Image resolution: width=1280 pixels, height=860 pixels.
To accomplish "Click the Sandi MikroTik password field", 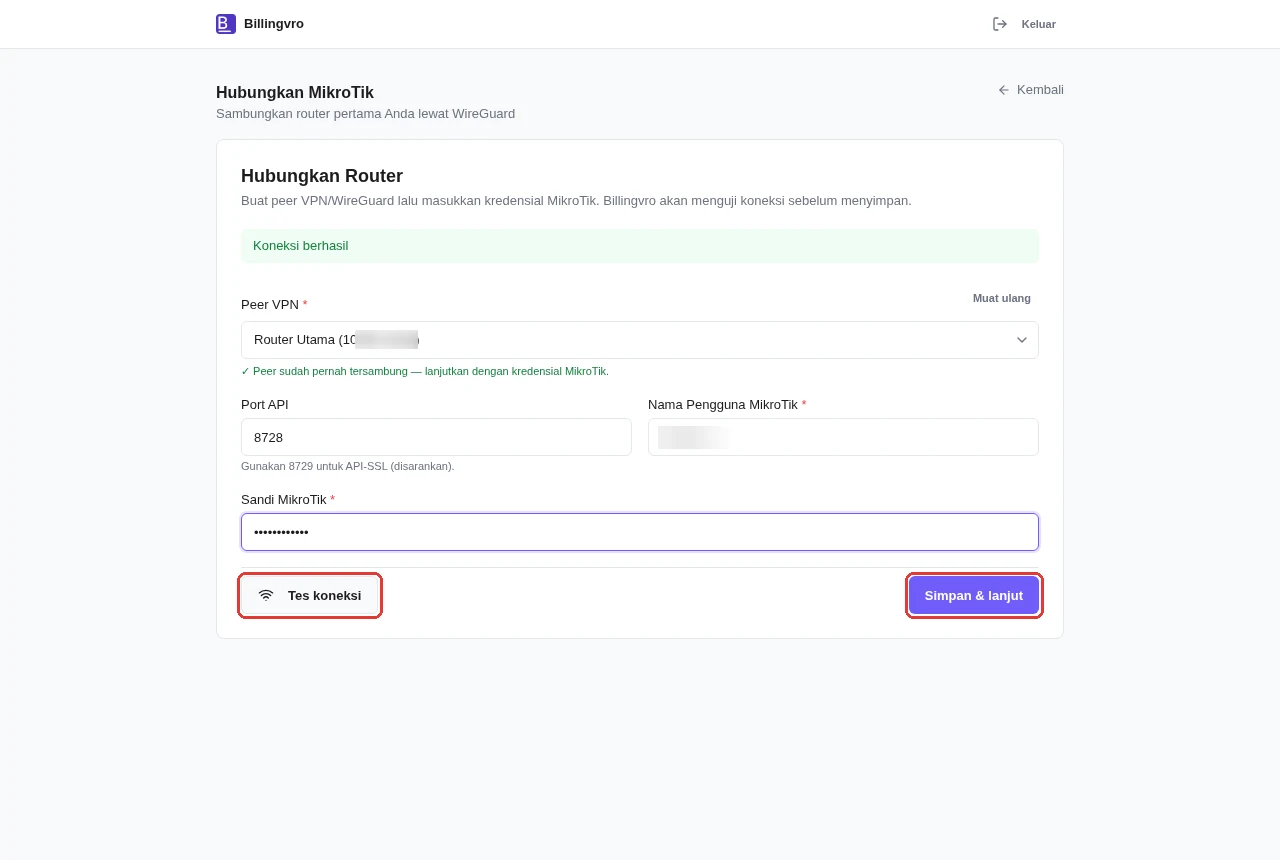I will pyautogui.click(x=640, y=532).
